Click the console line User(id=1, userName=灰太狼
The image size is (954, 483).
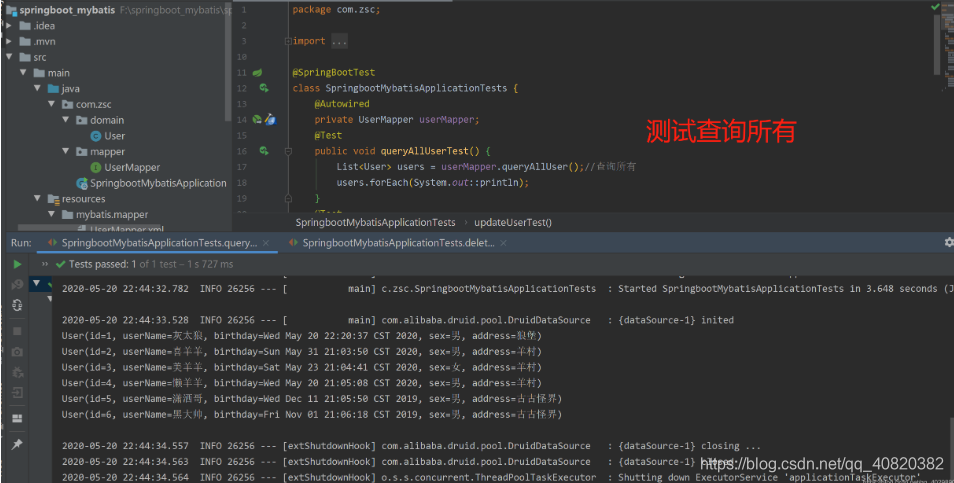pos(301,336)
